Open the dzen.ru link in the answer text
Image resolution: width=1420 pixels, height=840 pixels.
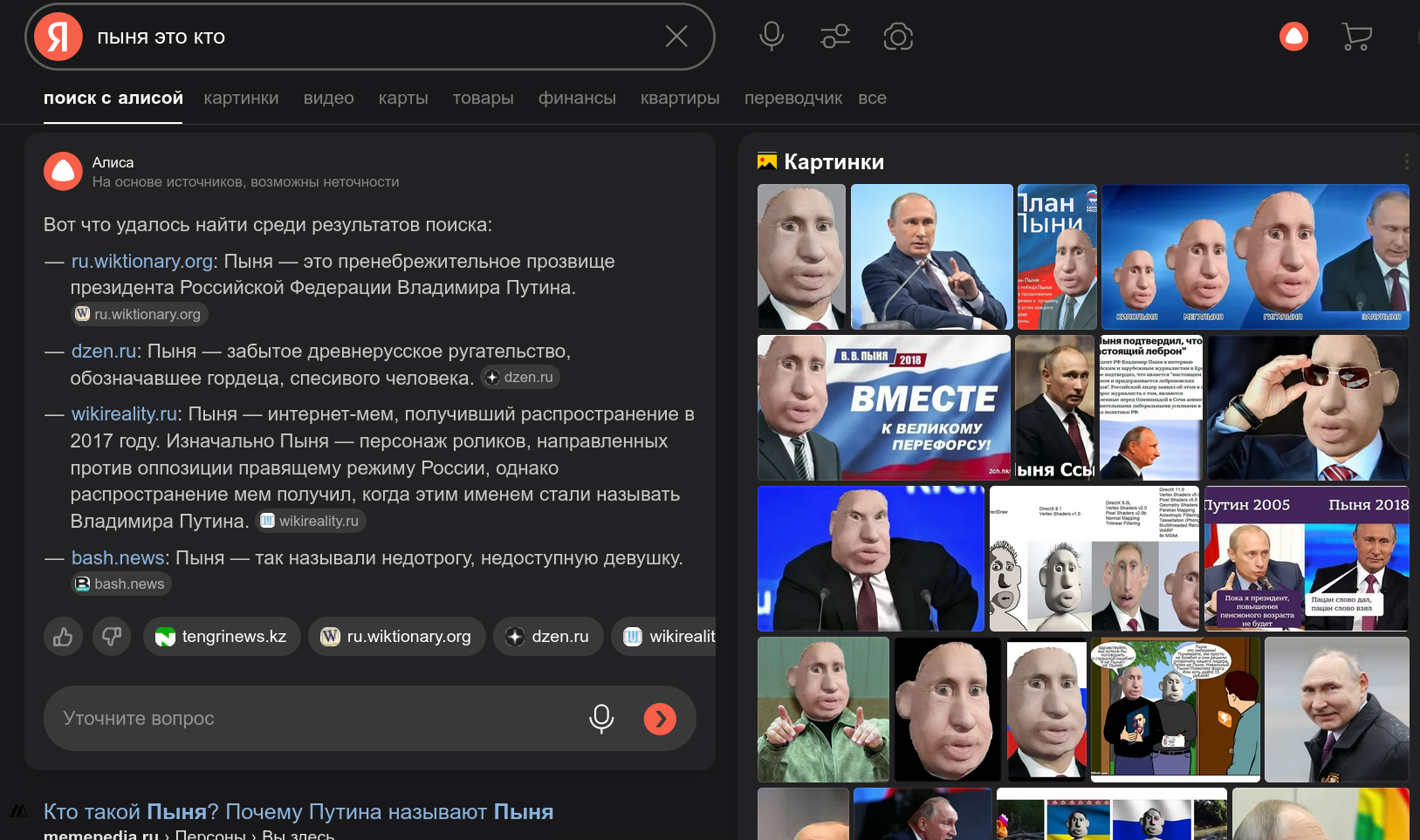coord(104,351)
